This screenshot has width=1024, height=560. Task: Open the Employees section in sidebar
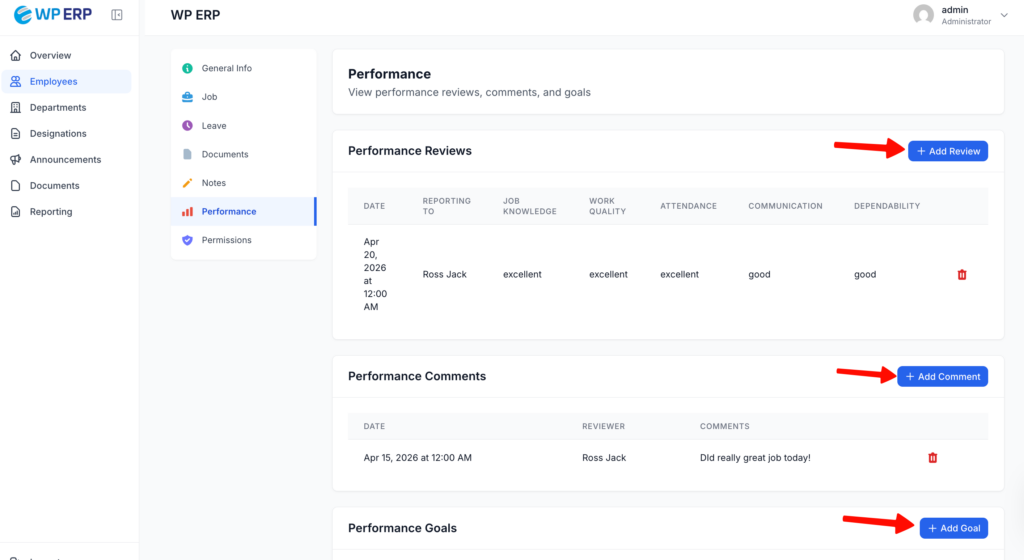(53, 81)
